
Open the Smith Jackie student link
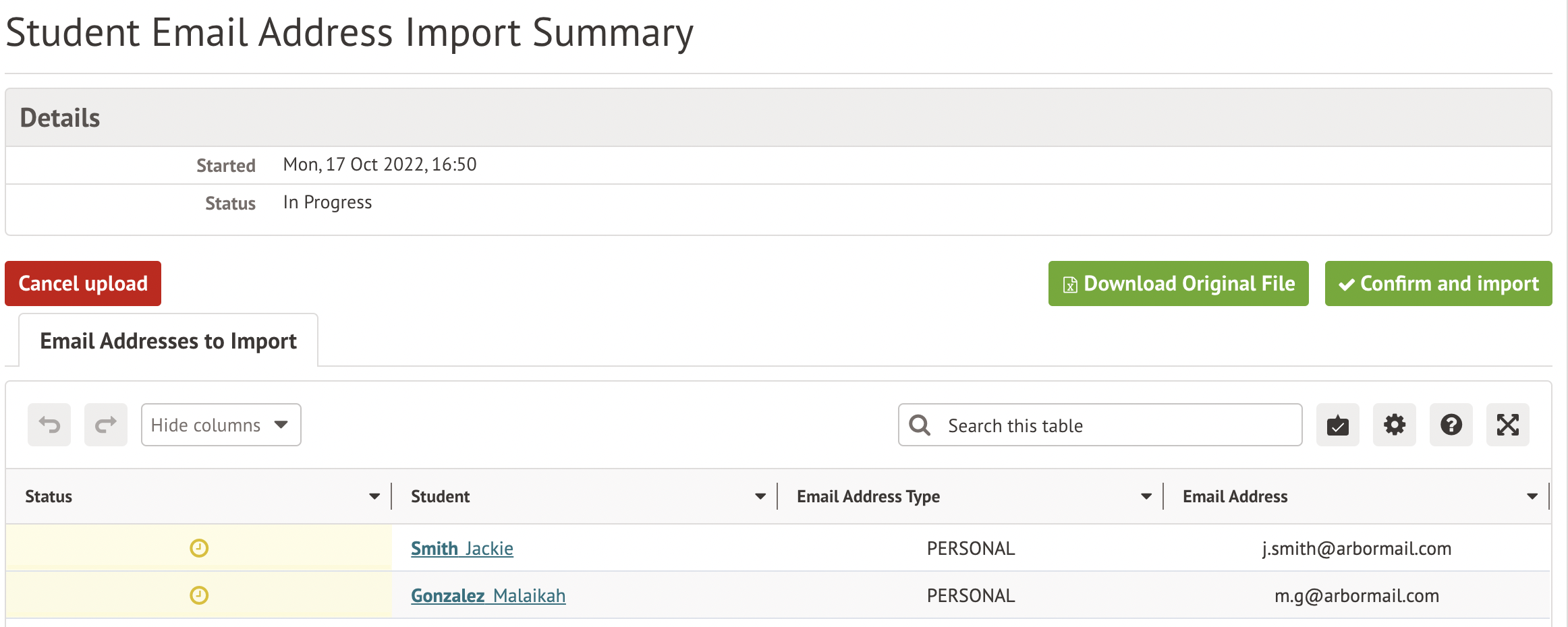coord(462,549)
